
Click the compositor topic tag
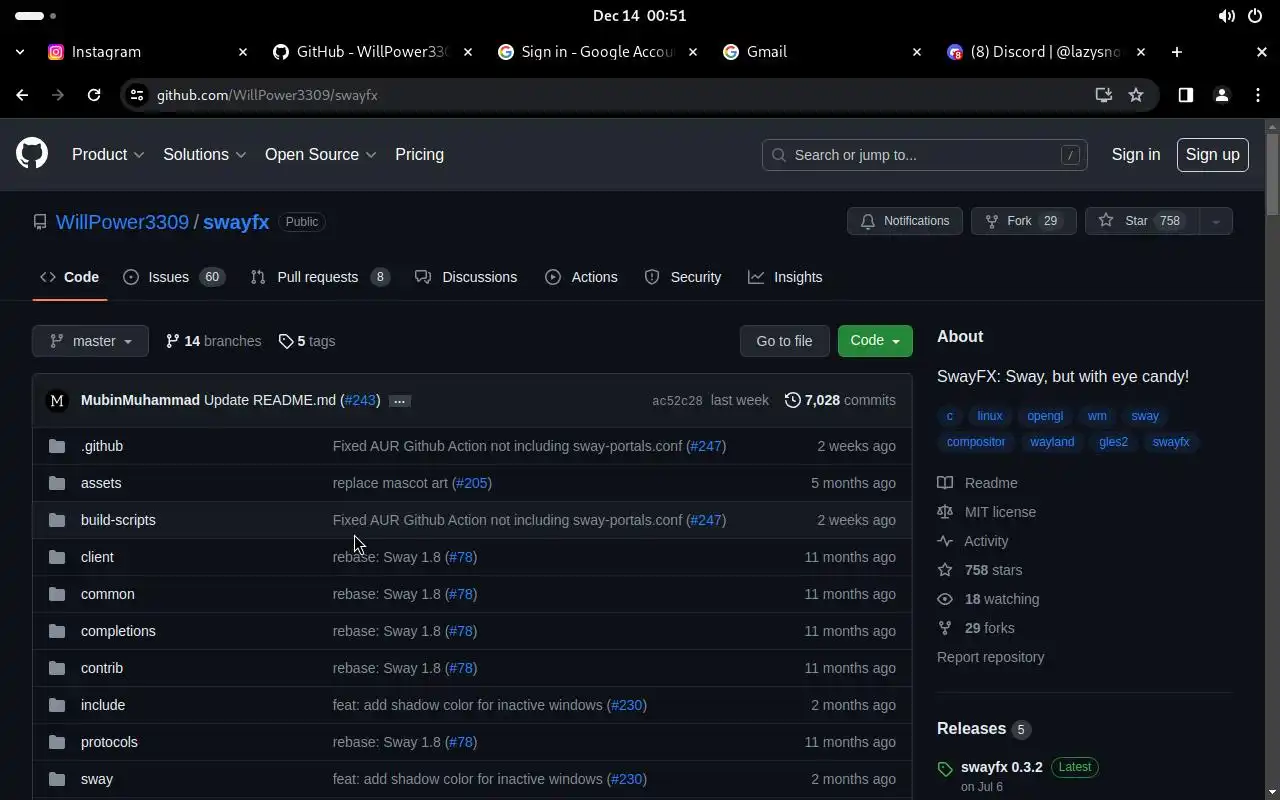pyautogui.click(x=976, y=442)
